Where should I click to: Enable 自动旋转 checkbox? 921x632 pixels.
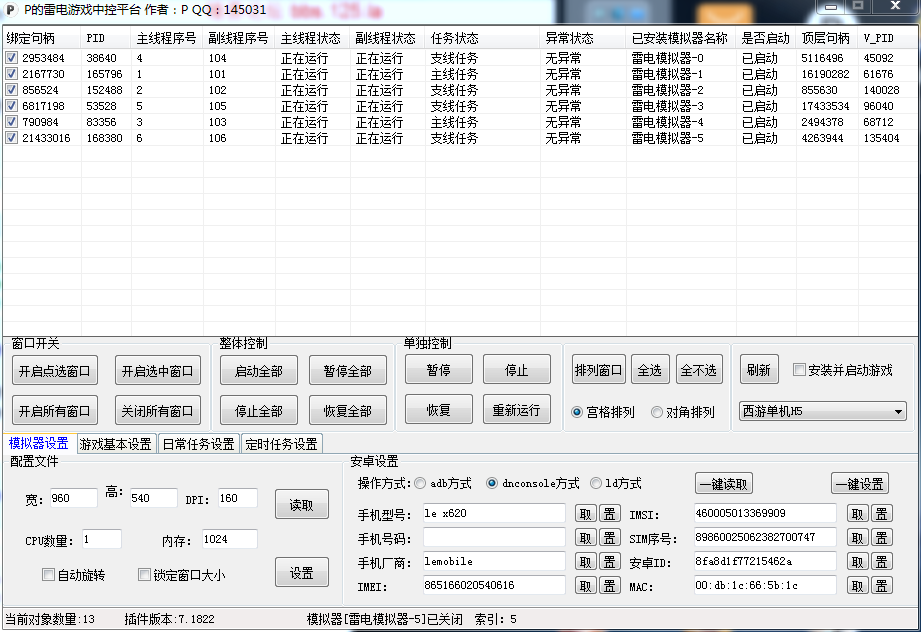coord(49,574)
